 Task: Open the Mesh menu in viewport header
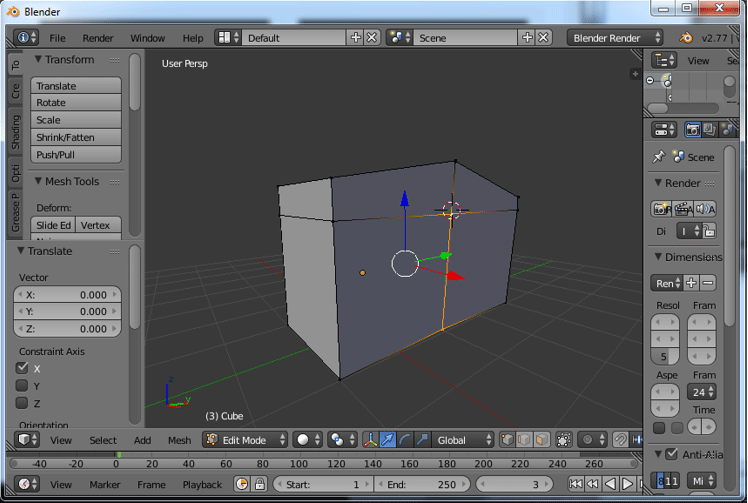[x=179, y=440]
